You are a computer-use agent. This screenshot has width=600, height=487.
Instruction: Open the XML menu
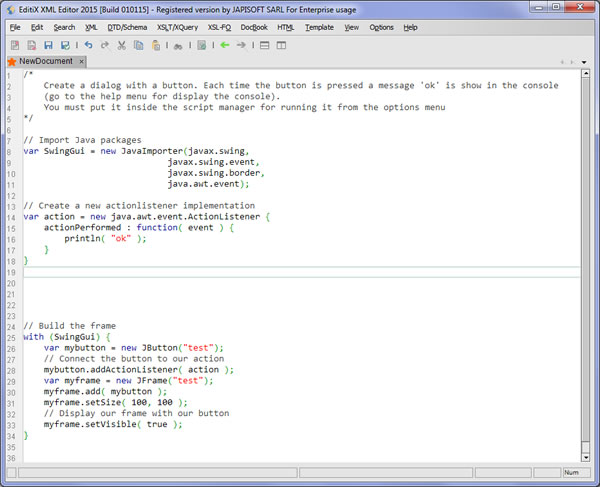pyautogui.click(x=91, y=28)
